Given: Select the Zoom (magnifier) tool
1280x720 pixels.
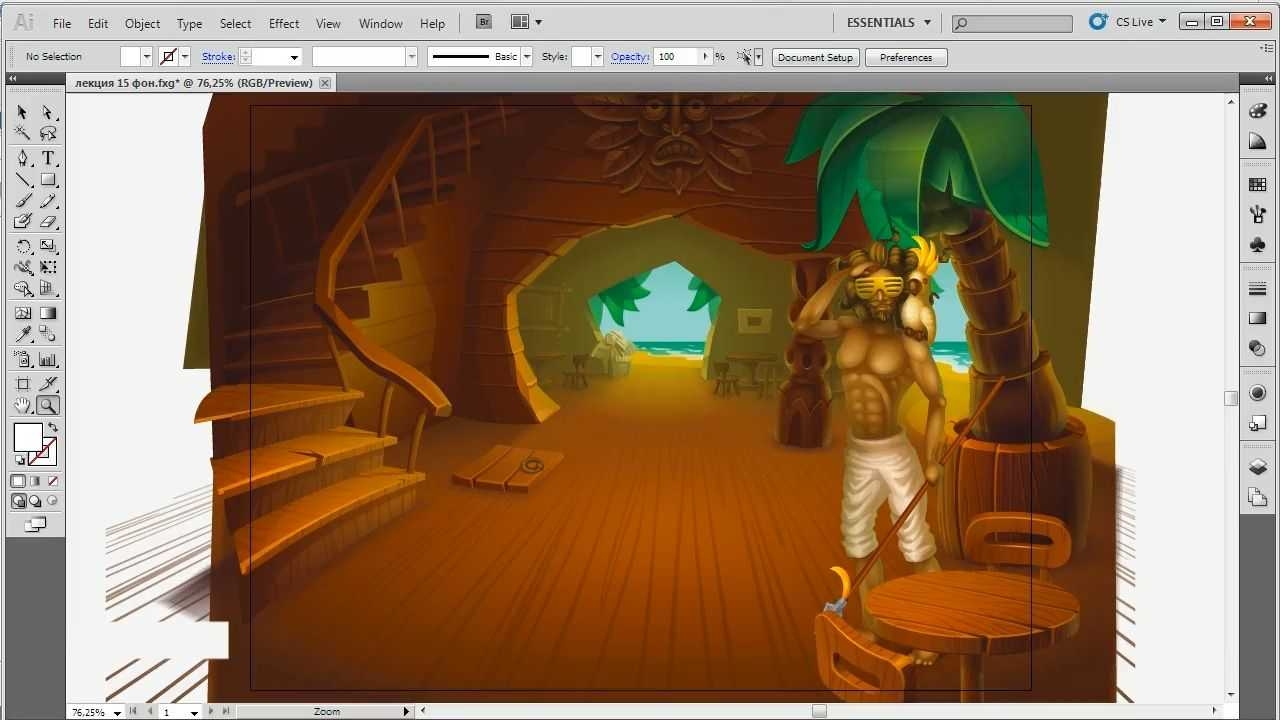Looking at the screenshot, I should click(47, 406).
